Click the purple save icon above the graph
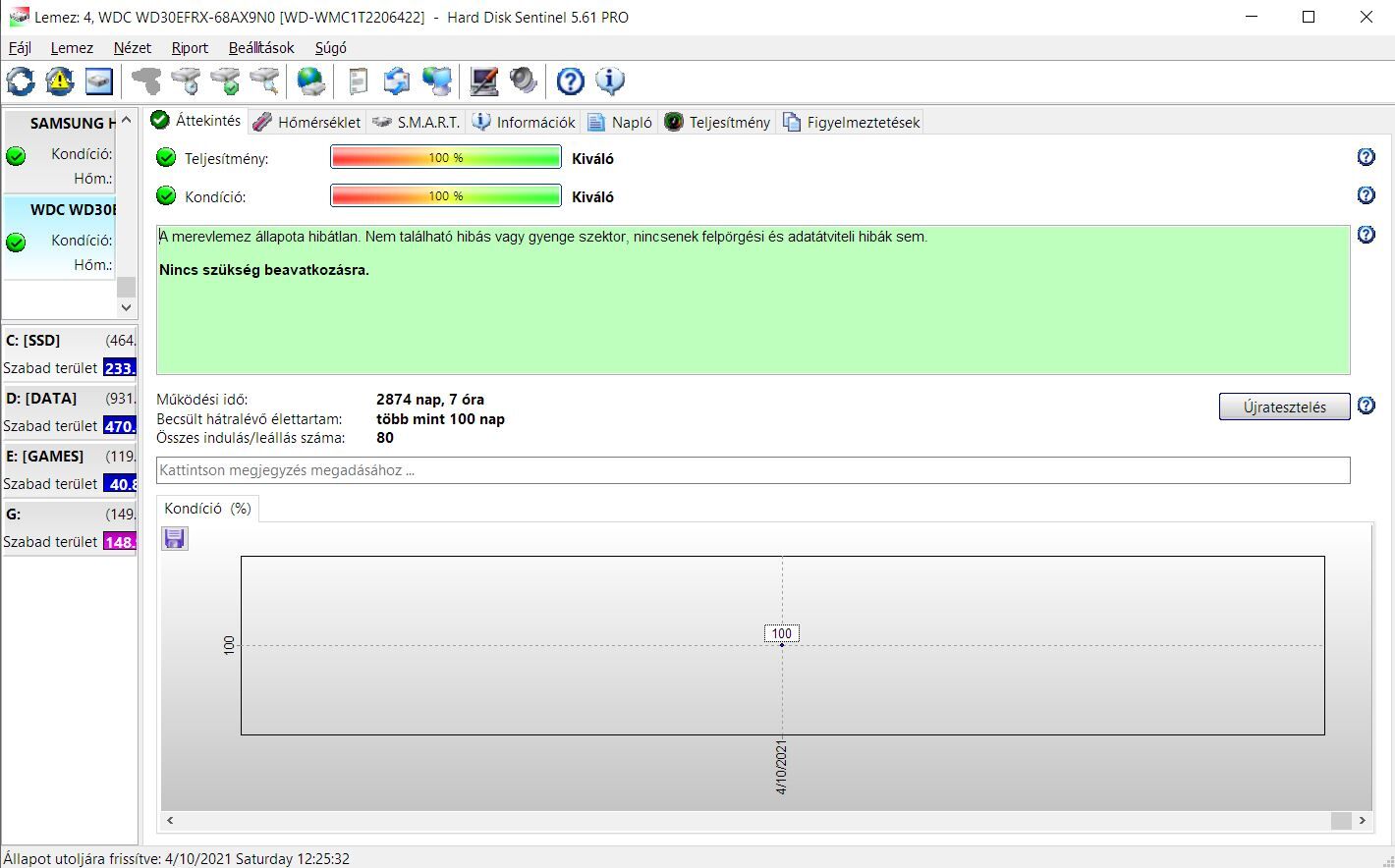 (x=175, y=538)
